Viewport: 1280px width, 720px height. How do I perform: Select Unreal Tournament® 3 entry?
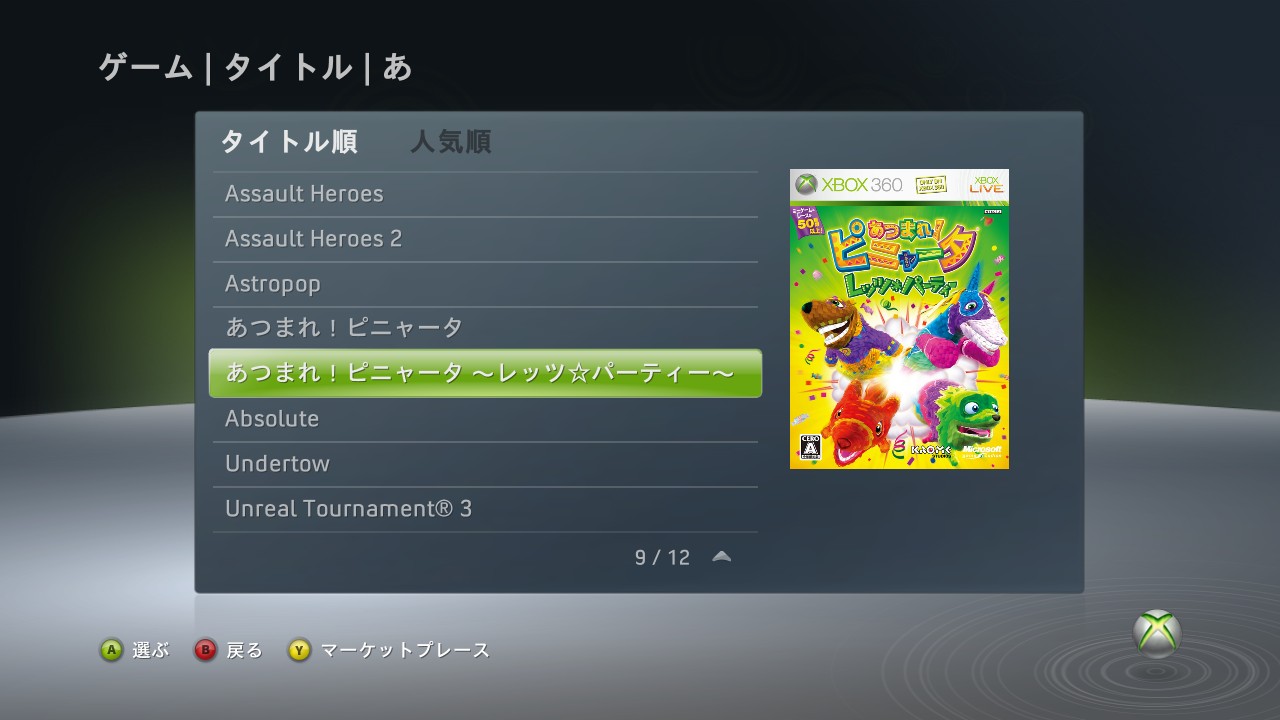pos(485,509)
